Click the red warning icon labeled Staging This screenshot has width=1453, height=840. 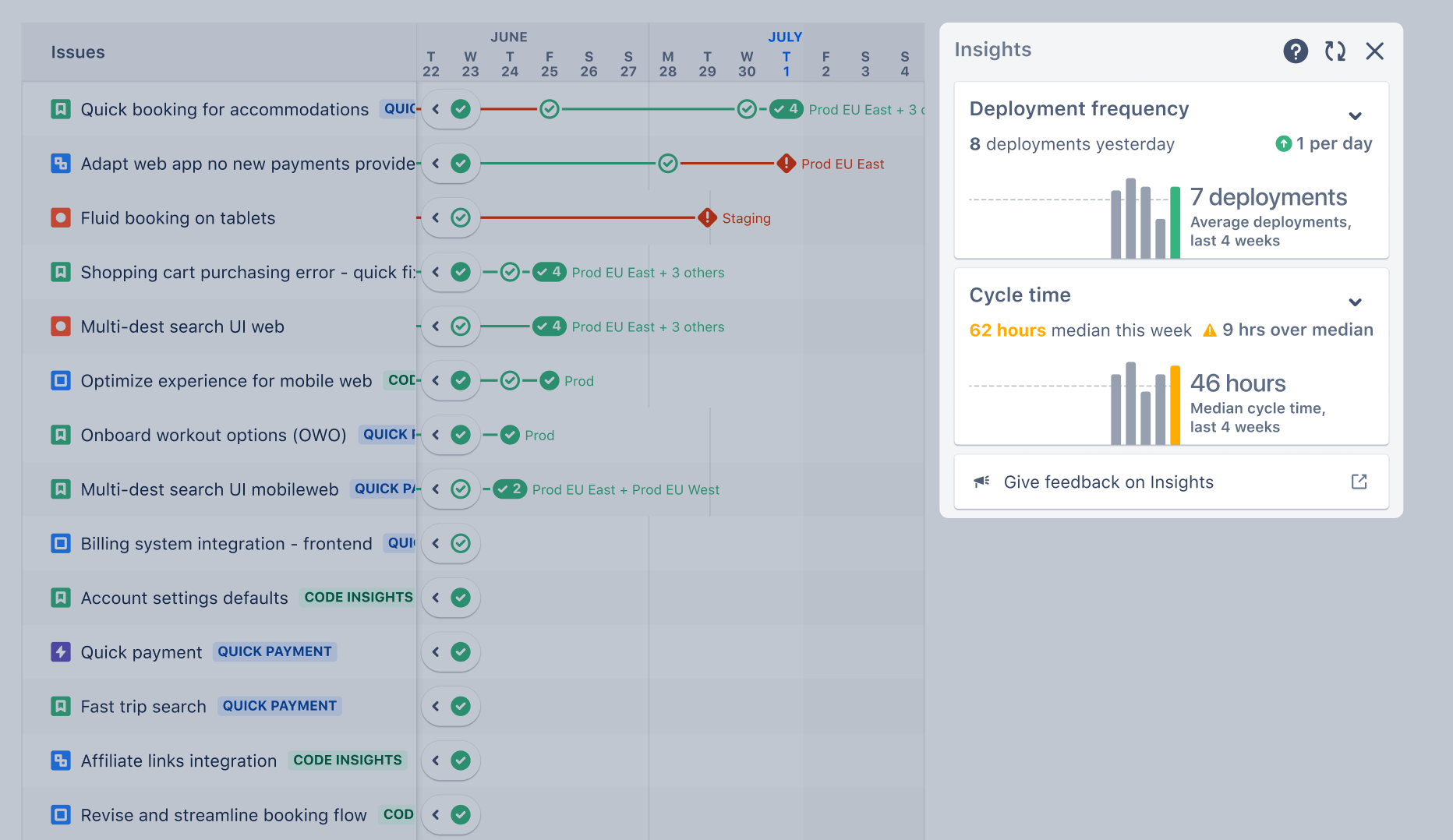click(707, 218)
